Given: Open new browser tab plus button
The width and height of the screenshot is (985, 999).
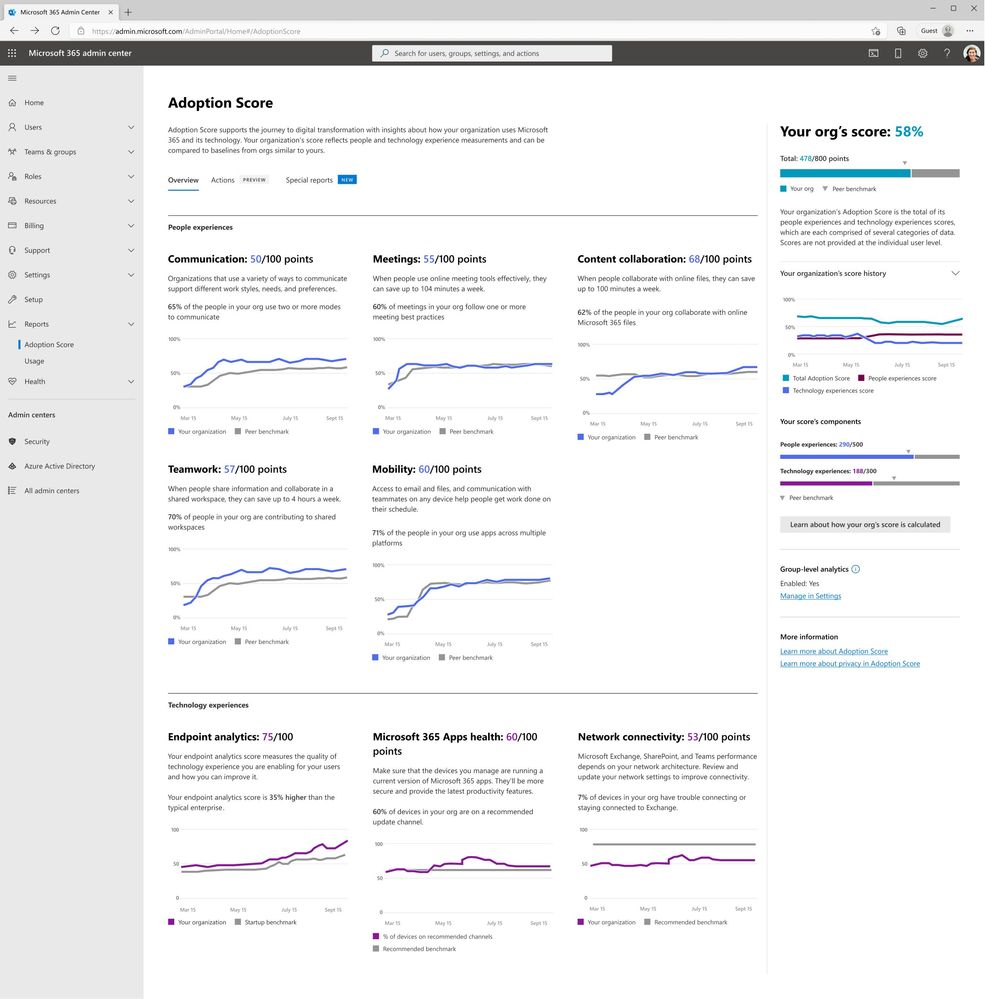Looking at the screenshot, I should (128, 11).
